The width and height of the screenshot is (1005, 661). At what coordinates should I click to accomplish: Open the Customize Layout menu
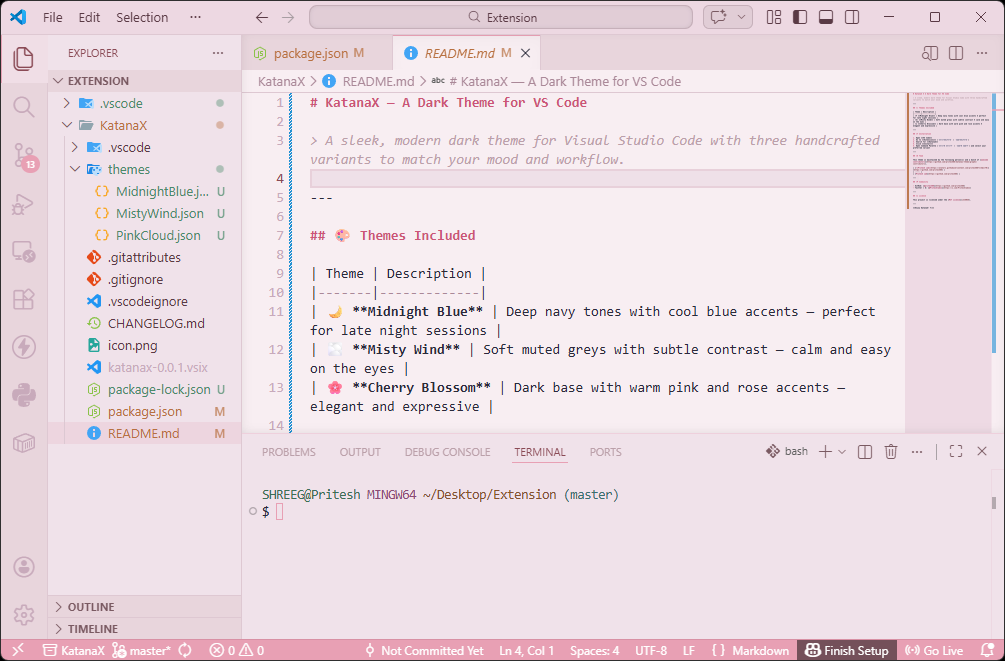point(774,17)
